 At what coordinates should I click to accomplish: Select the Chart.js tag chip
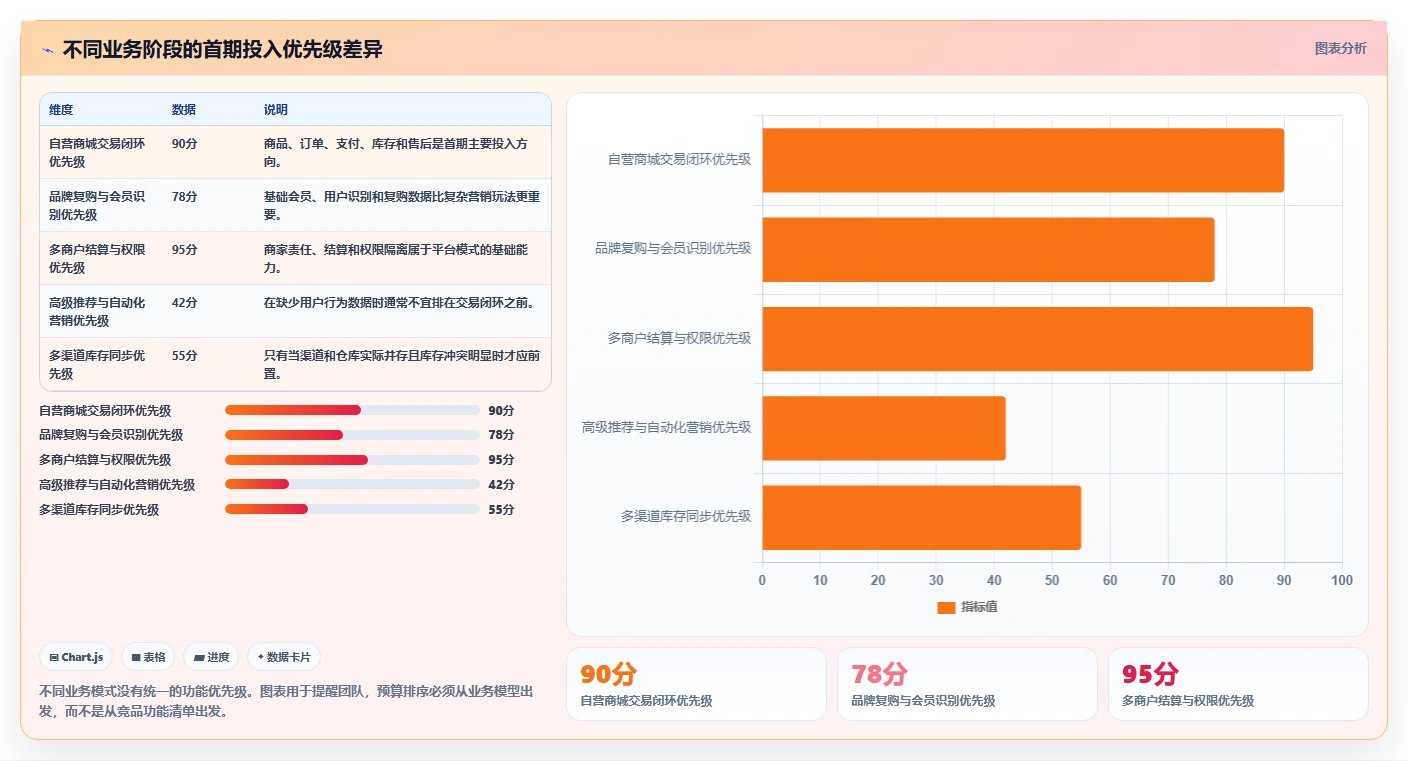click(x=77, y=657)
